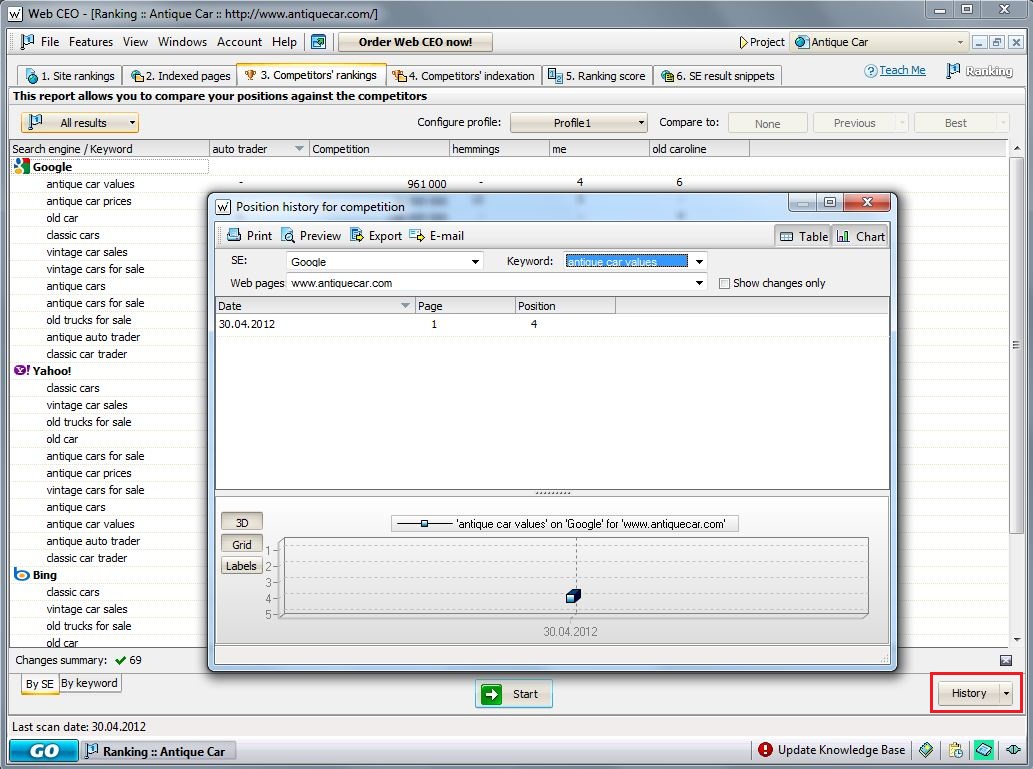Viewport: 1033px width, 769px height.
Task: Select the Google search engine group row
Action: (109, 167)
